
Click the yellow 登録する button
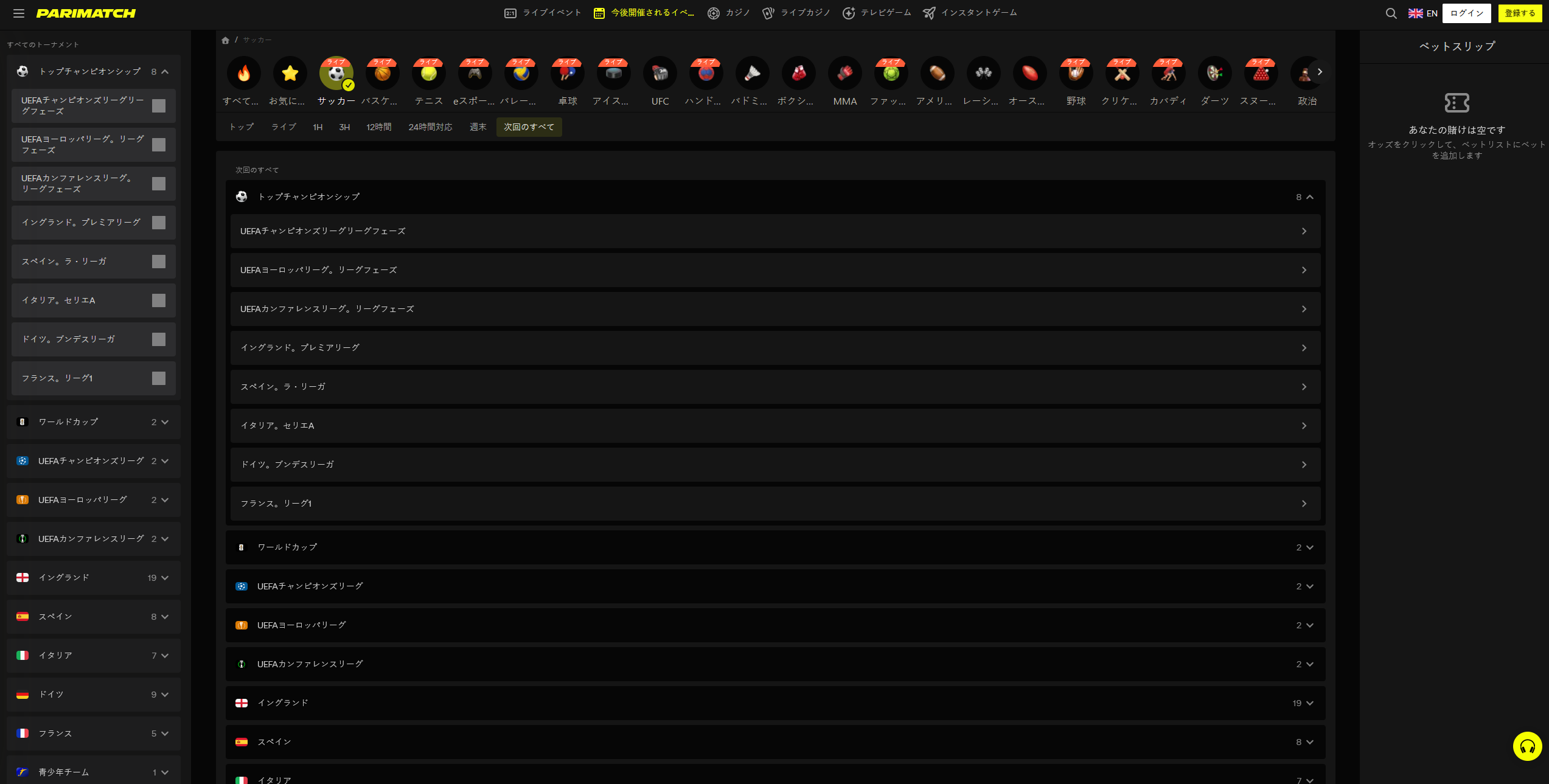(1520, 13)
